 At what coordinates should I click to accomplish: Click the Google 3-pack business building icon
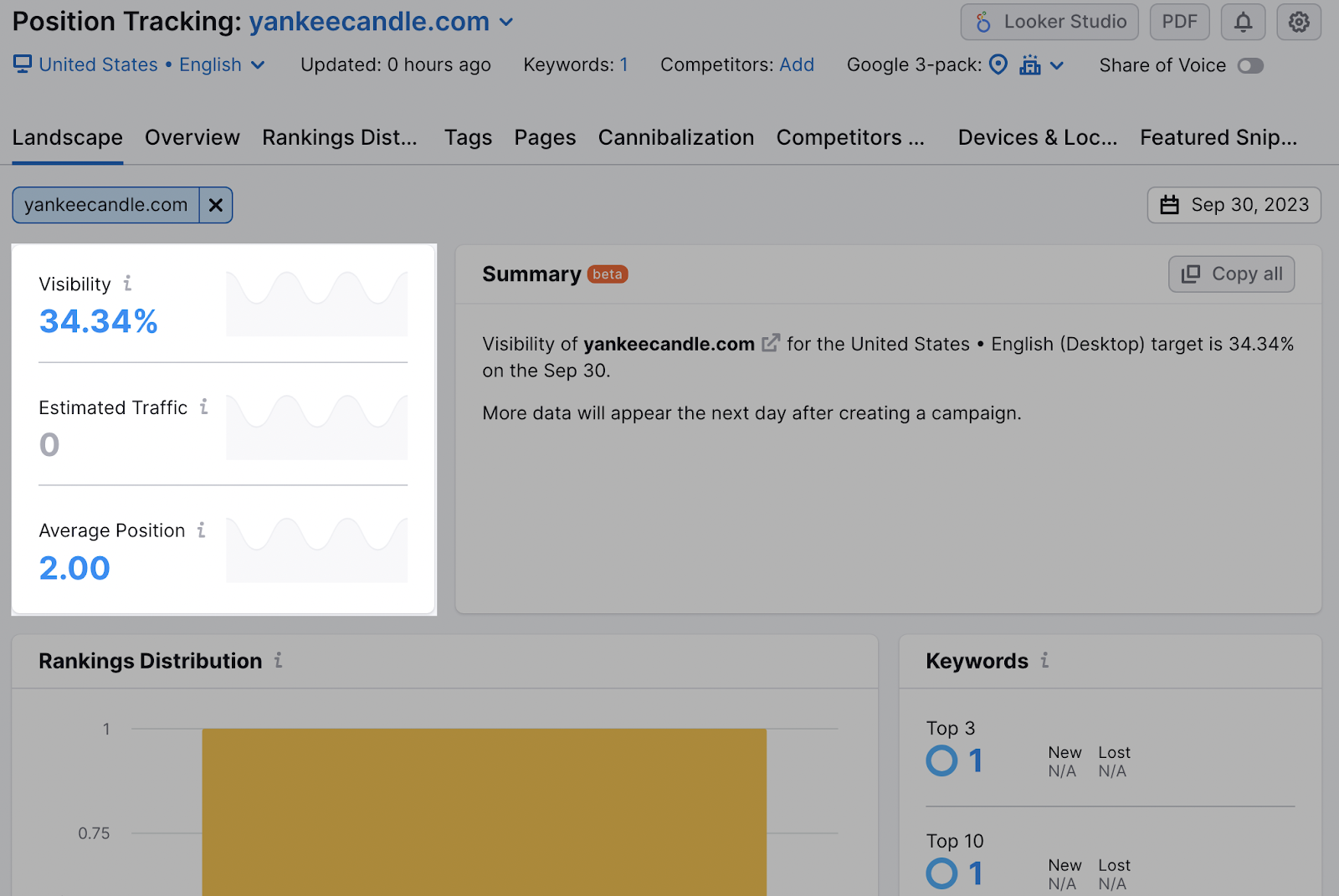pyautogui.click(x=1030, y=64)
